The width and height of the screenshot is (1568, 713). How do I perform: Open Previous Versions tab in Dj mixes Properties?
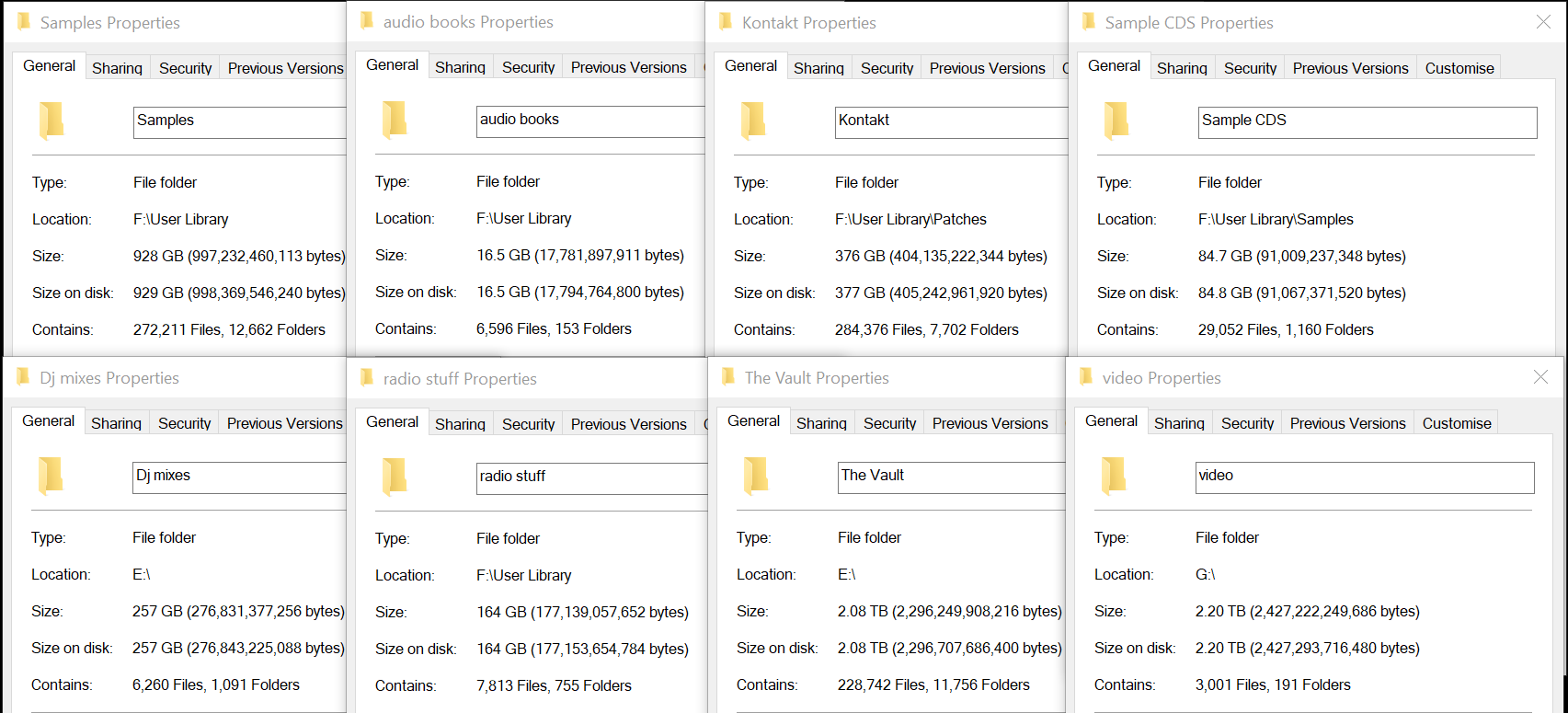click(284, 423)
